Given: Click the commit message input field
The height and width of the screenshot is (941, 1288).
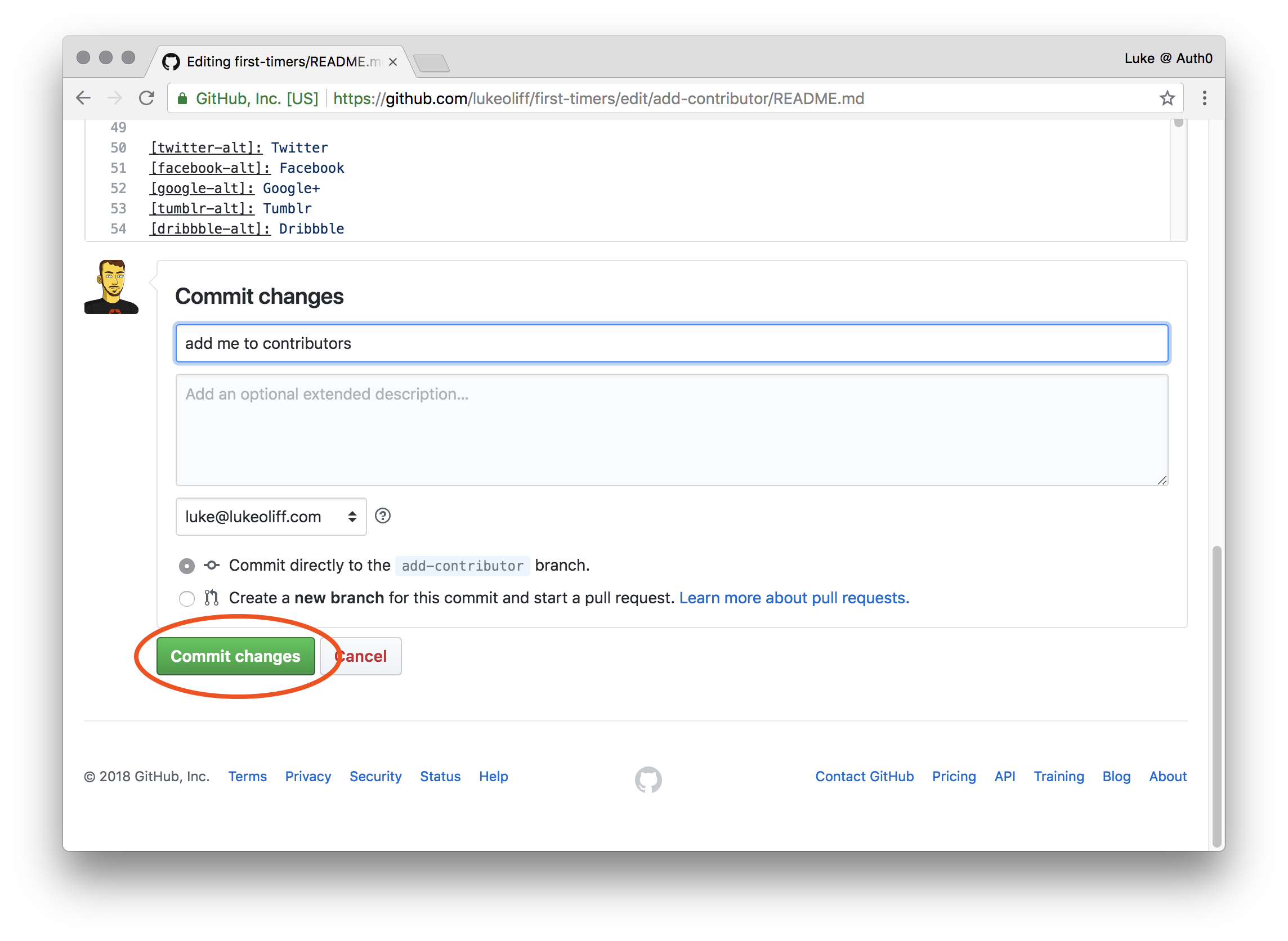Looking at the screenshot, I should tap(672, 344).
